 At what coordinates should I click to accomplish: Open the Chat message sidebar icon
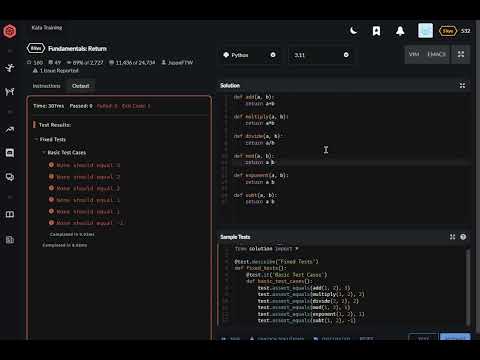(10, 153)
